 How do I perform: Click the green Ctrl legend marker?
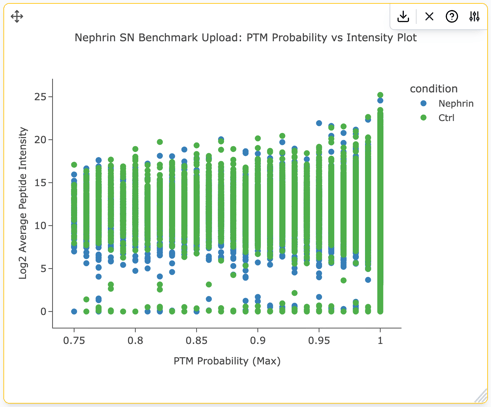pyautogui.click(x=423, y=118)
